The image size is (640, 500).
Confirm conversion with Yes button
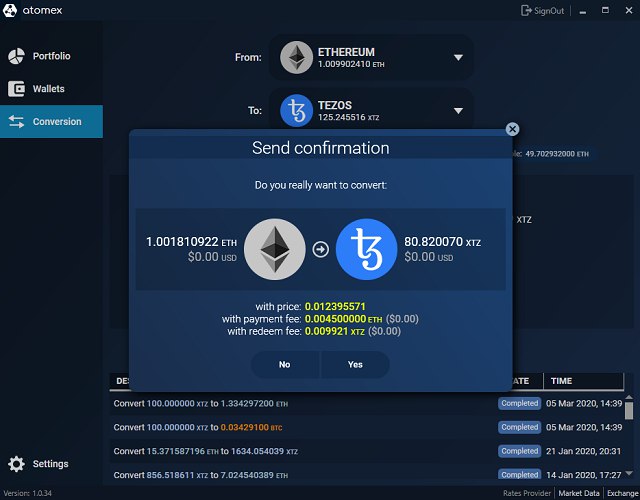point(355,364)
